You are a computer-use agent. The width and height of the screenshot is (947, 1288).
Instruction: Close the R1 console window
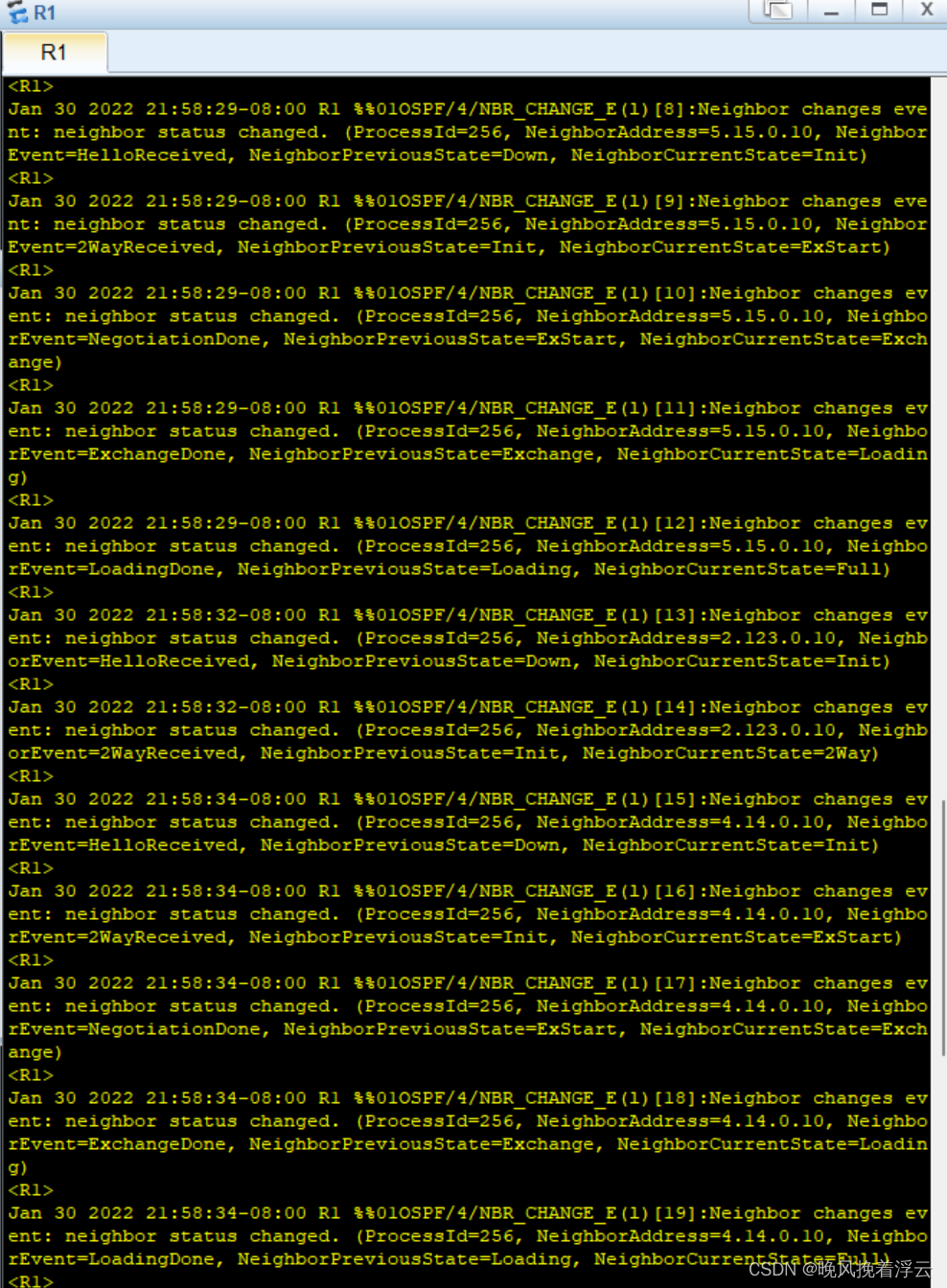[x=926, y=11]
